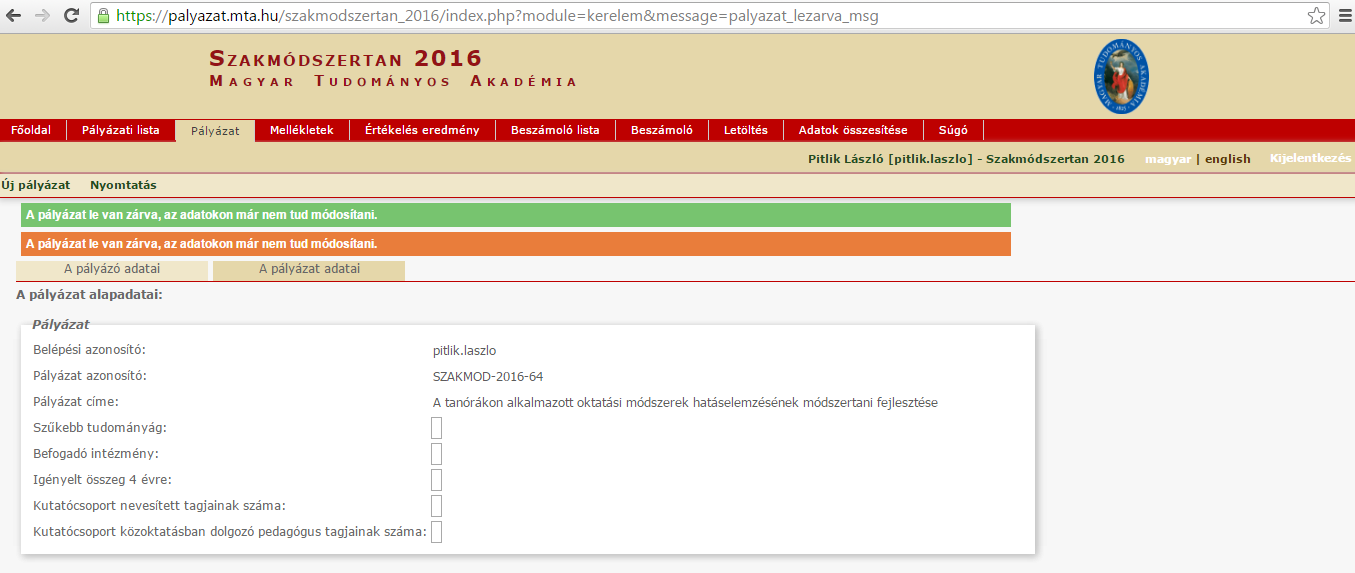Go to the Mellékletek menu
Image resolution: width=1355 pixels, height=573 pixels.
point(302,130)
